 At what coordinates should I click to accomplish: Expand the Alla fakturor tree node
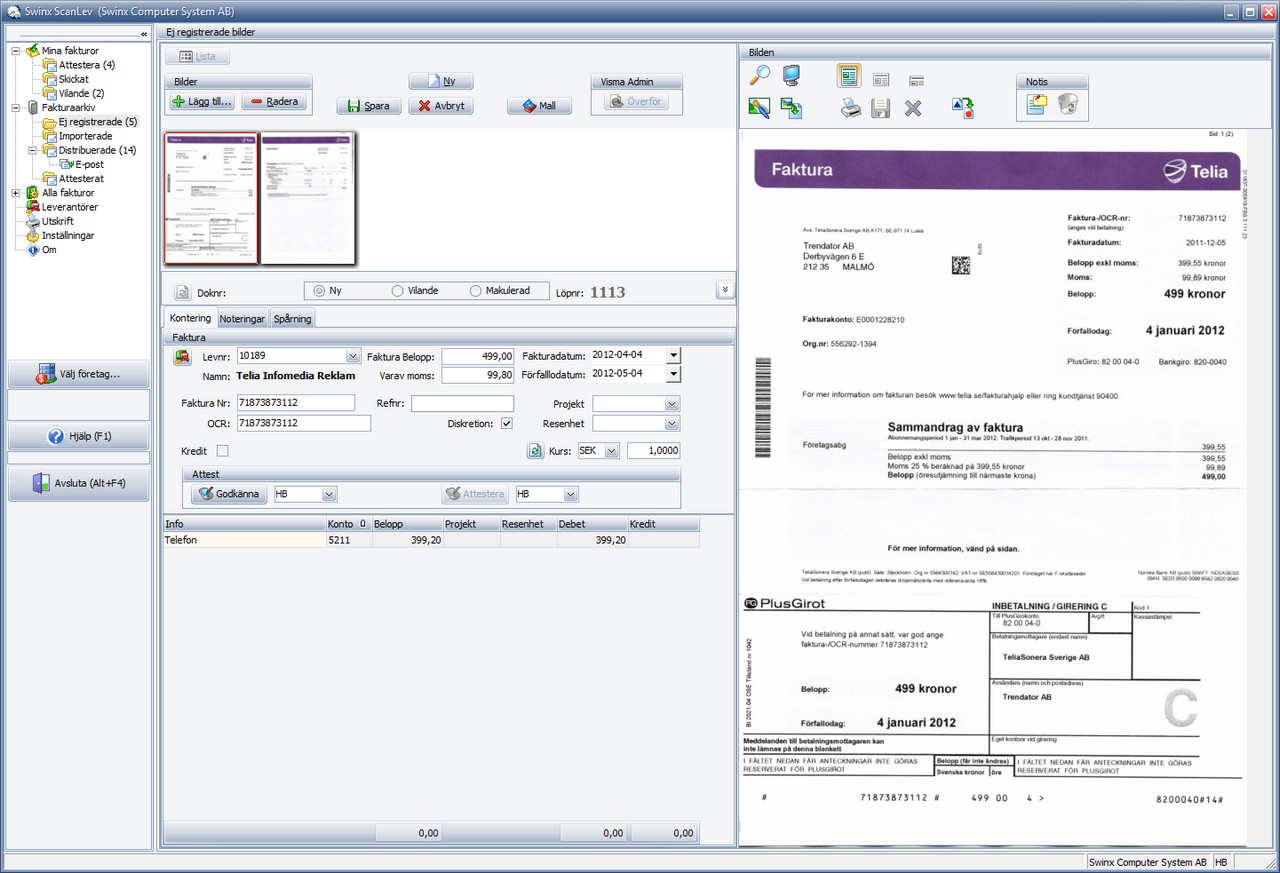pyautogui.click(x=16, y=193)
